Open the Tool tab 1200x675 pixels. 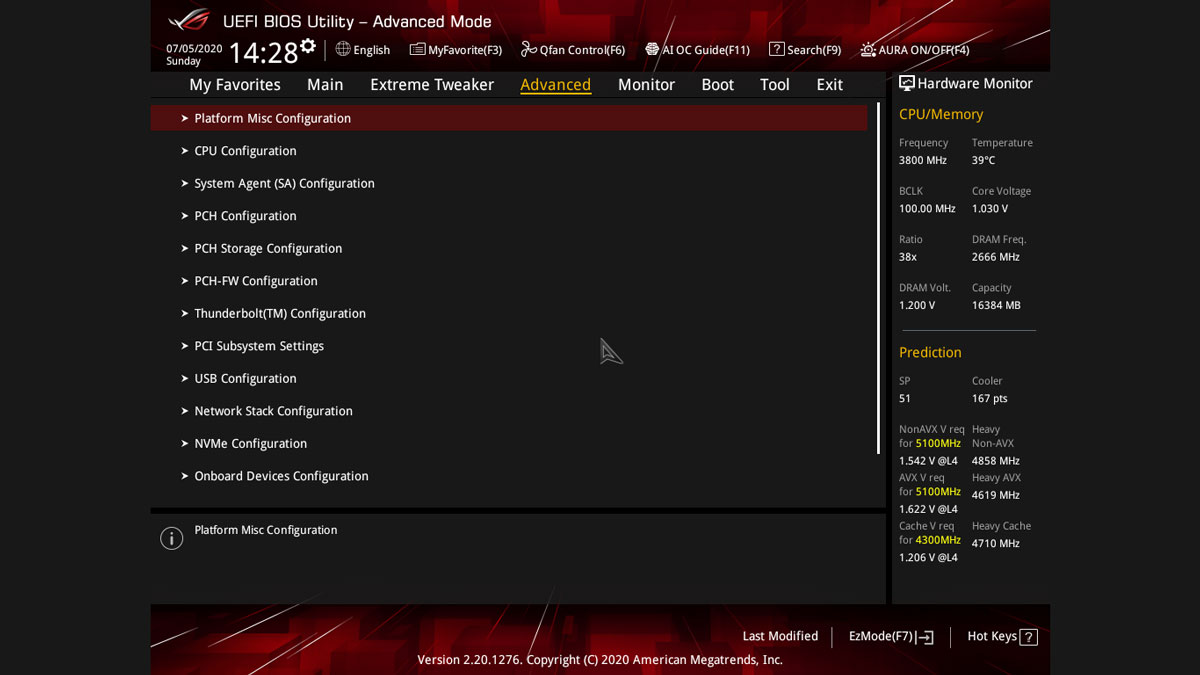click(x=775, y=85)
